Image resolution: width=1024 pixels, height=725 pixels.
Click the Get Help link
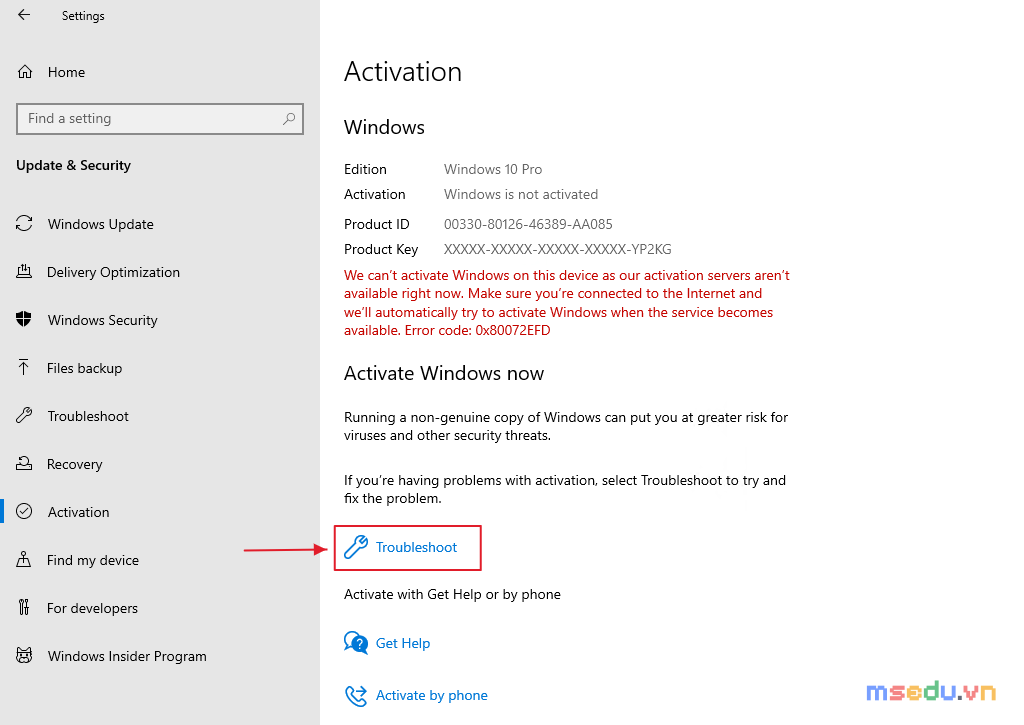pyautogui.click(x=402, y=643)
